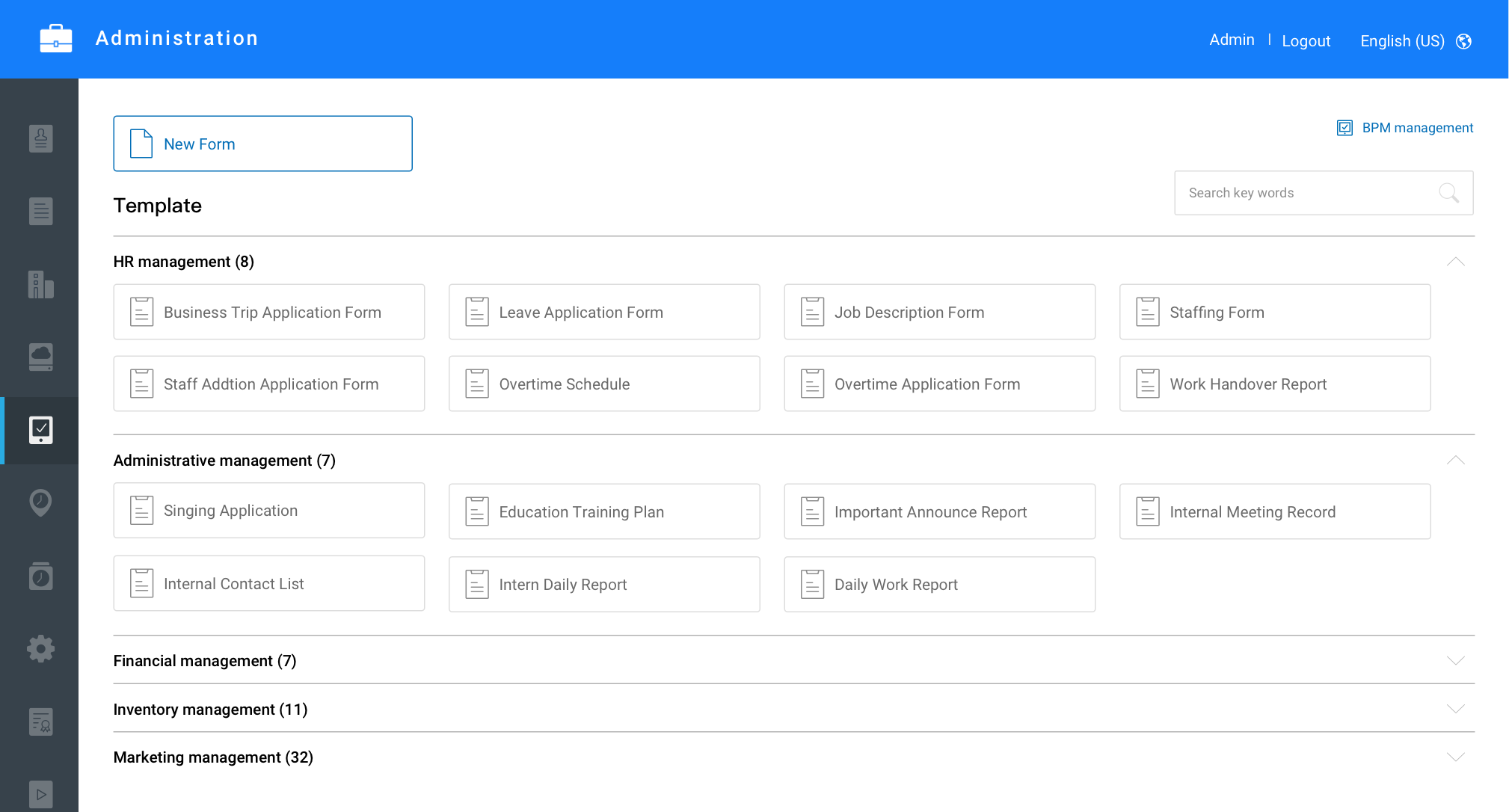Screen dimensions: 1509x812
Task: Open the Leave Application Form template
Action: click(604, 312)
